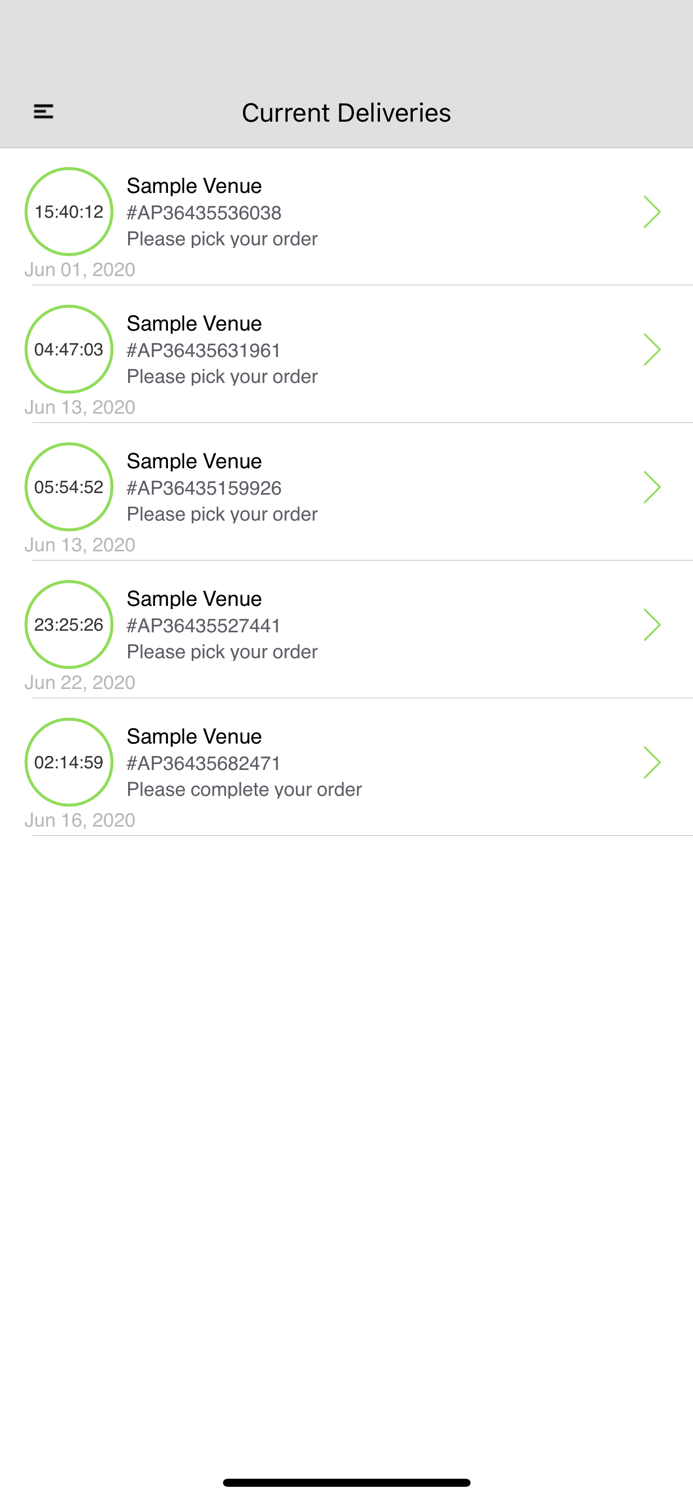The width and height of the screenshot is (693, 1500).
Task: Tap the Jun 22, 2020 date label
Action: coord(80,683)
